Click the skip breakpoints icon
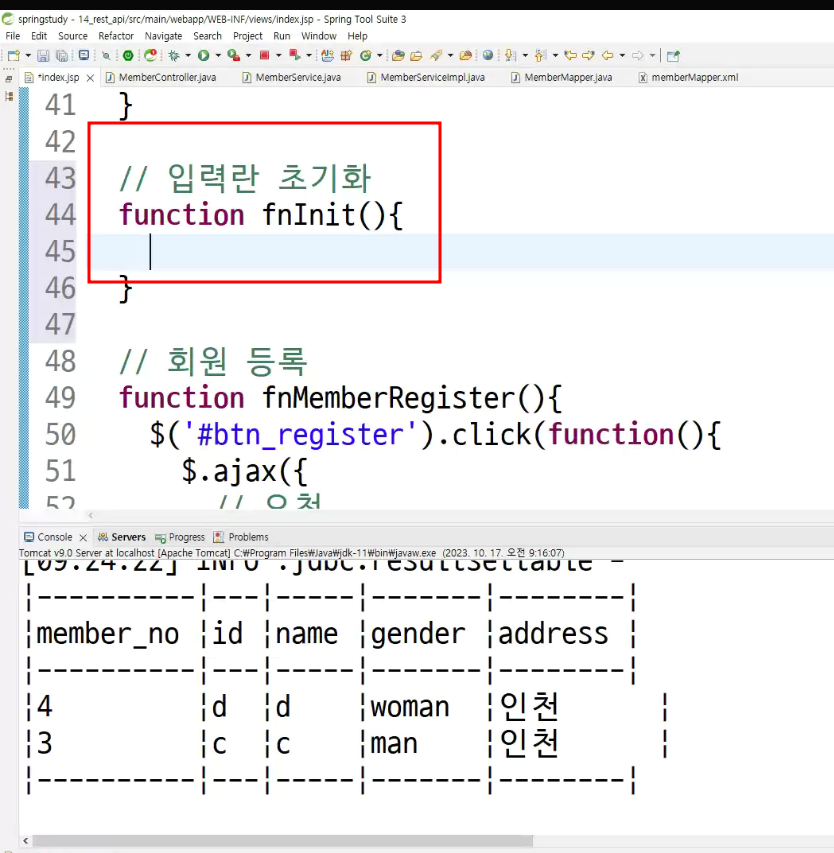This screenshot has height=853, width=834. coord(106,55)
